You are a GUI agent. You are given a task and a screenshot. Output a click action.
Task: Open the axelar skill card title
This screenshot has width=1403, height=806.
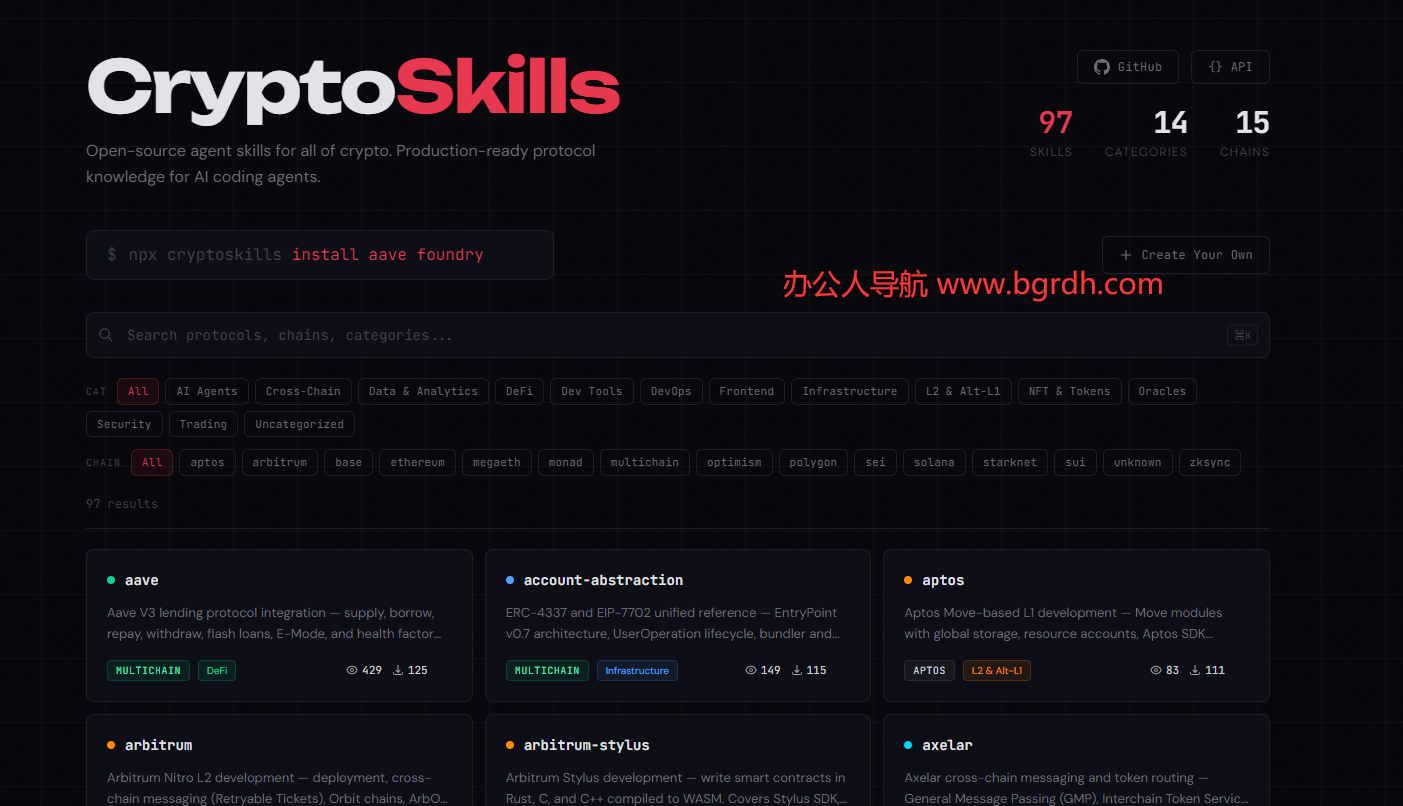coord(947,745)
